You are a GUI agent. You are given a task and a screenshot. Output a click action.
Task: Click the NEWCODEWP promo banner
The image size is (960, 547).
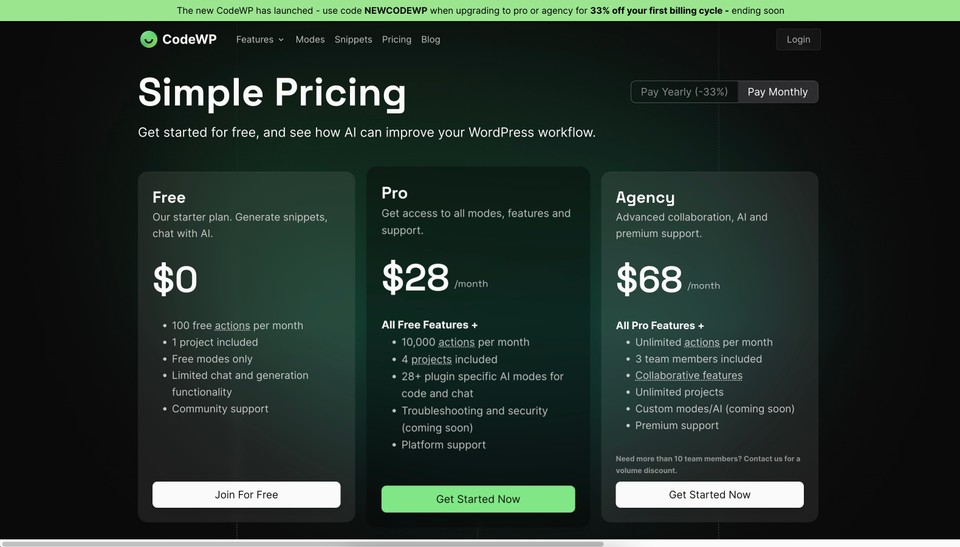(x=480, y=10)
